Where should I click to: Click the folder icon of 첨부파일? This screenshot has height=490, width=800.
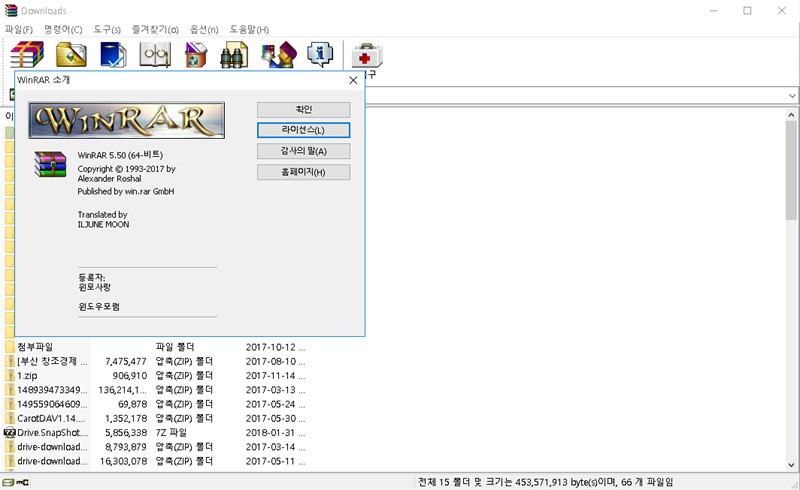click(10, 347)
